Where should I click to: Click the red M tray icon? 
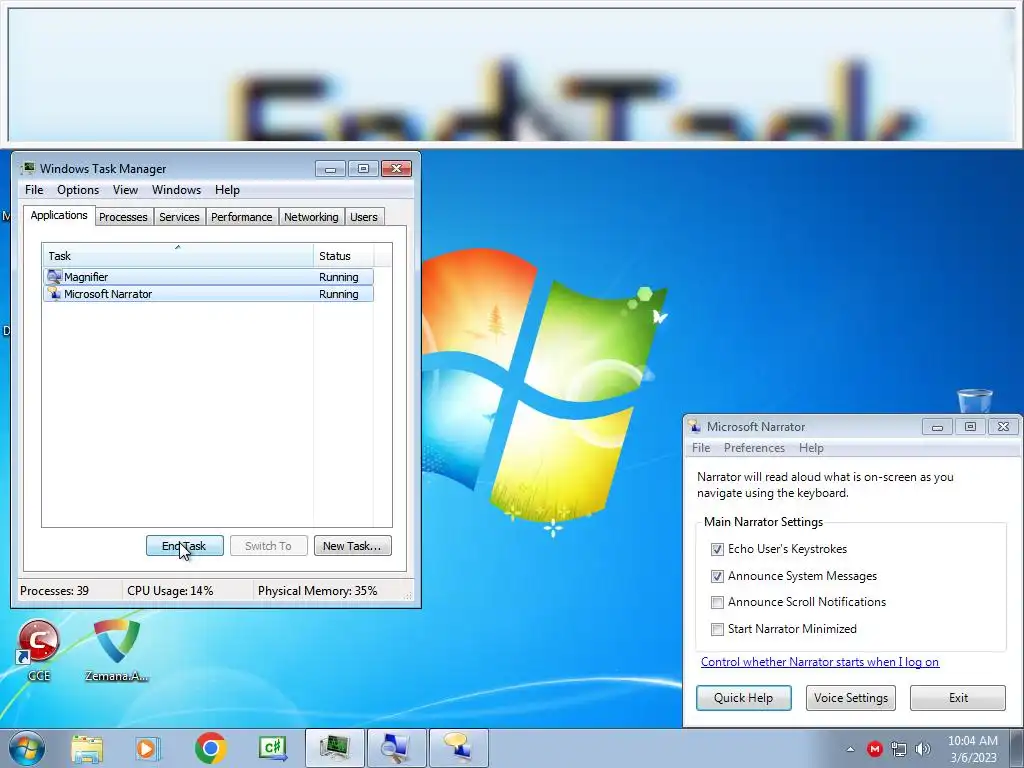point(874,749)
